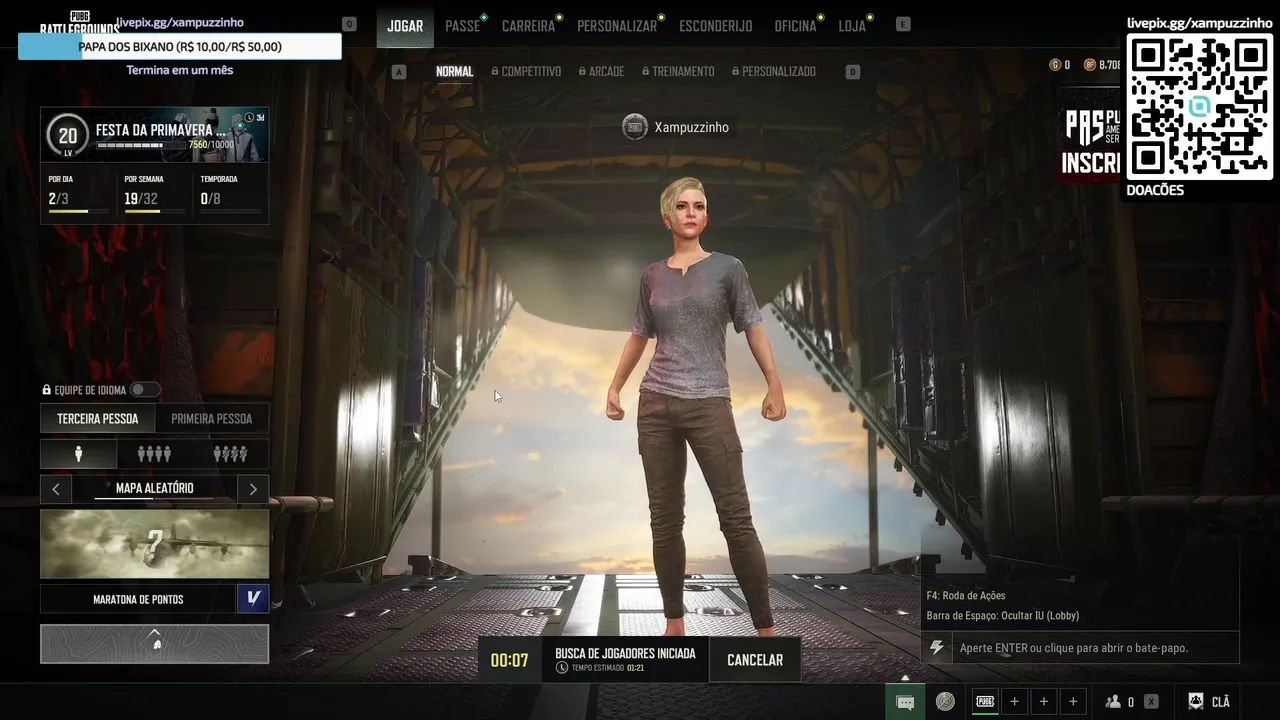Click the PUBG Battlegrounds logo
Image resolution: width=1280 pixels, height=720 pixels.
(x=78, y=24)
